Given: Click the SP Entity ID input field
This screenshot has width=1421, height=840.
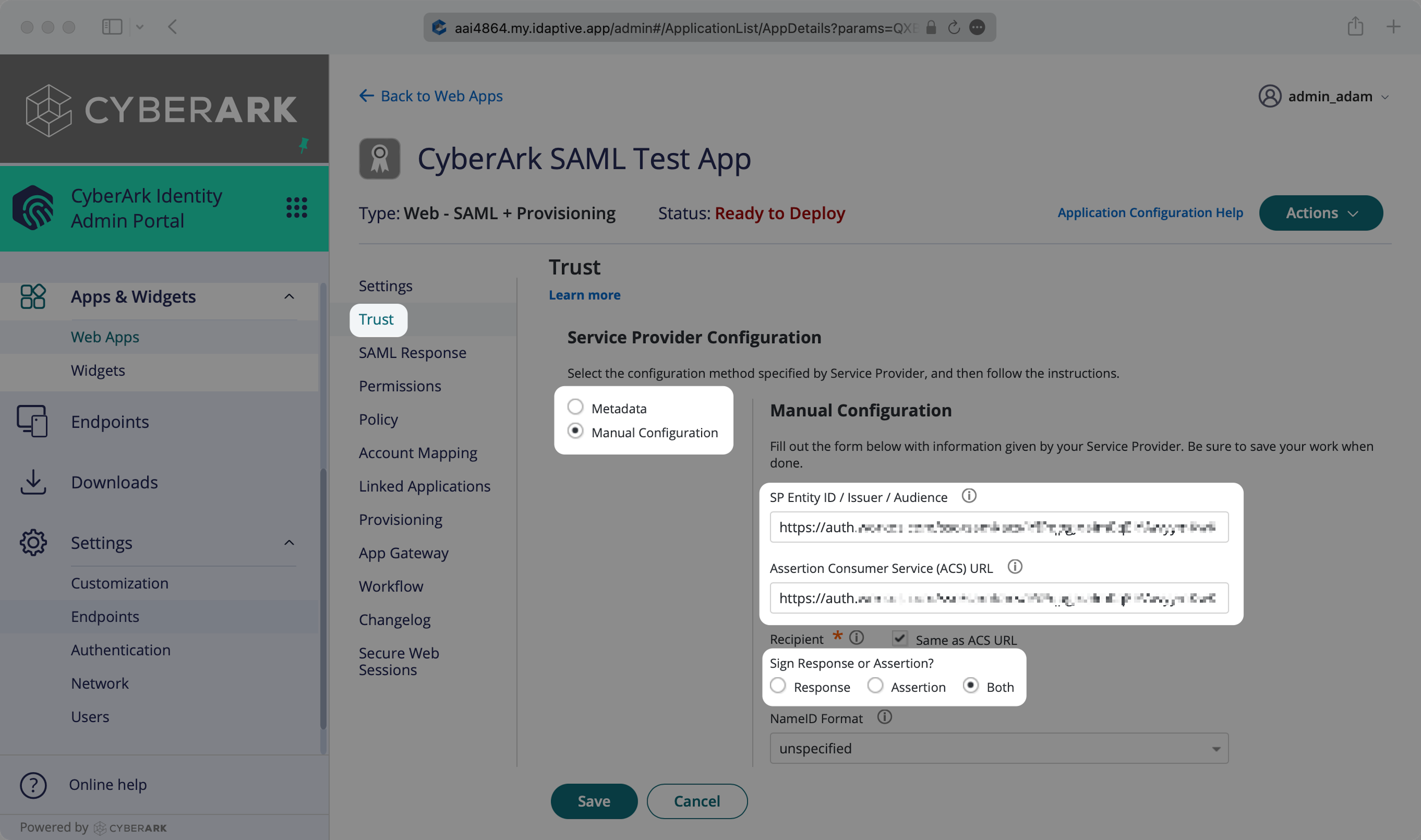Looking at the screenshot, I should (998, 527).
